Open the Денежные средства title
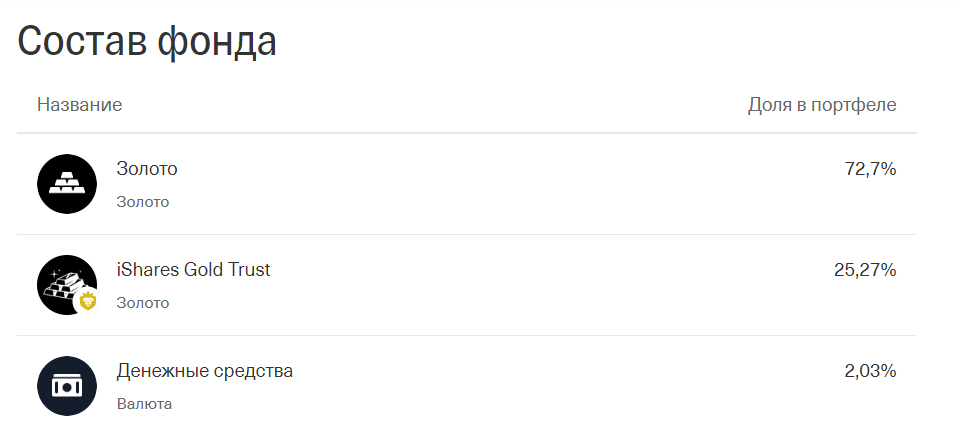 (205, 371)
